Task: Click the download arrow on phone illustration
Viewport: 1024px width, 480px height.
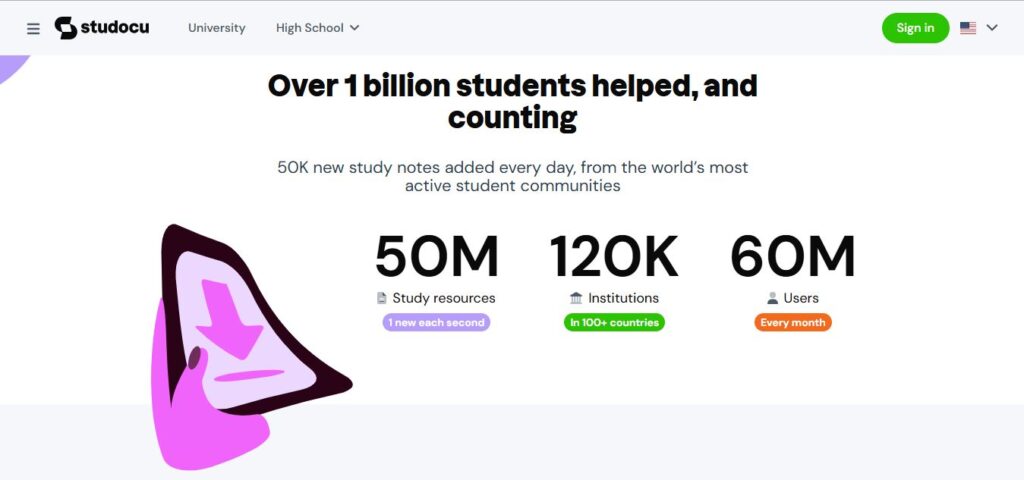Action: coord(228,318)
